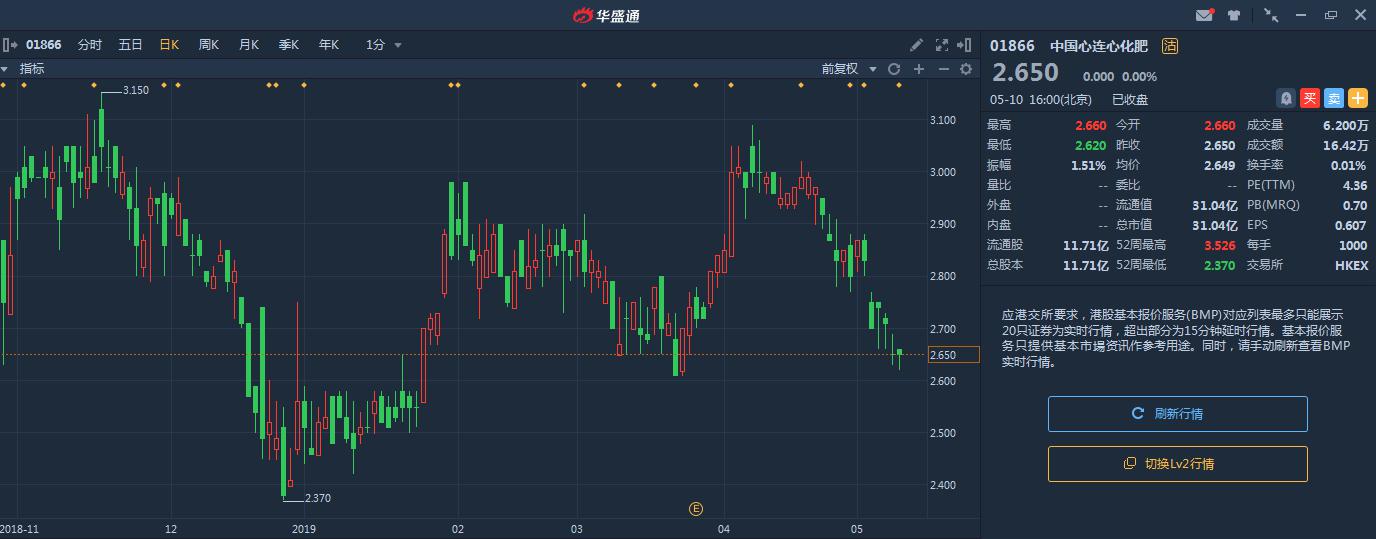Switch to the 周K tab
The image size is (1376, 539).
208,45
